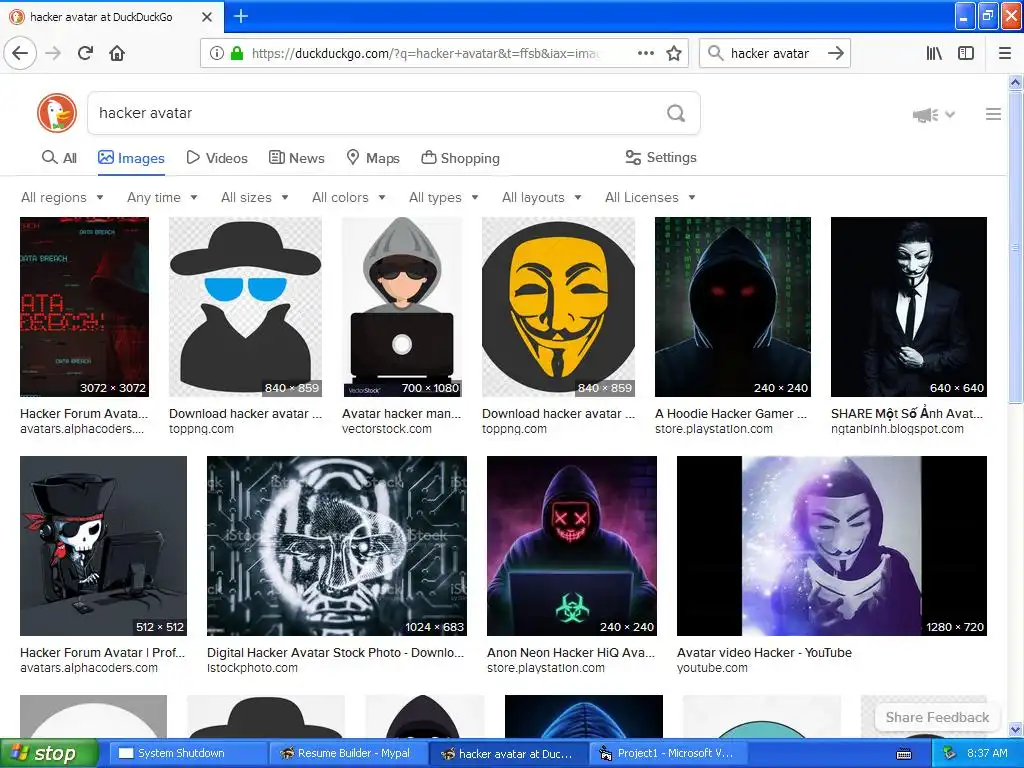Follow the ngtanbinh.blogspot.com source link
The image size is (1024, 768).
coord(897,429)
